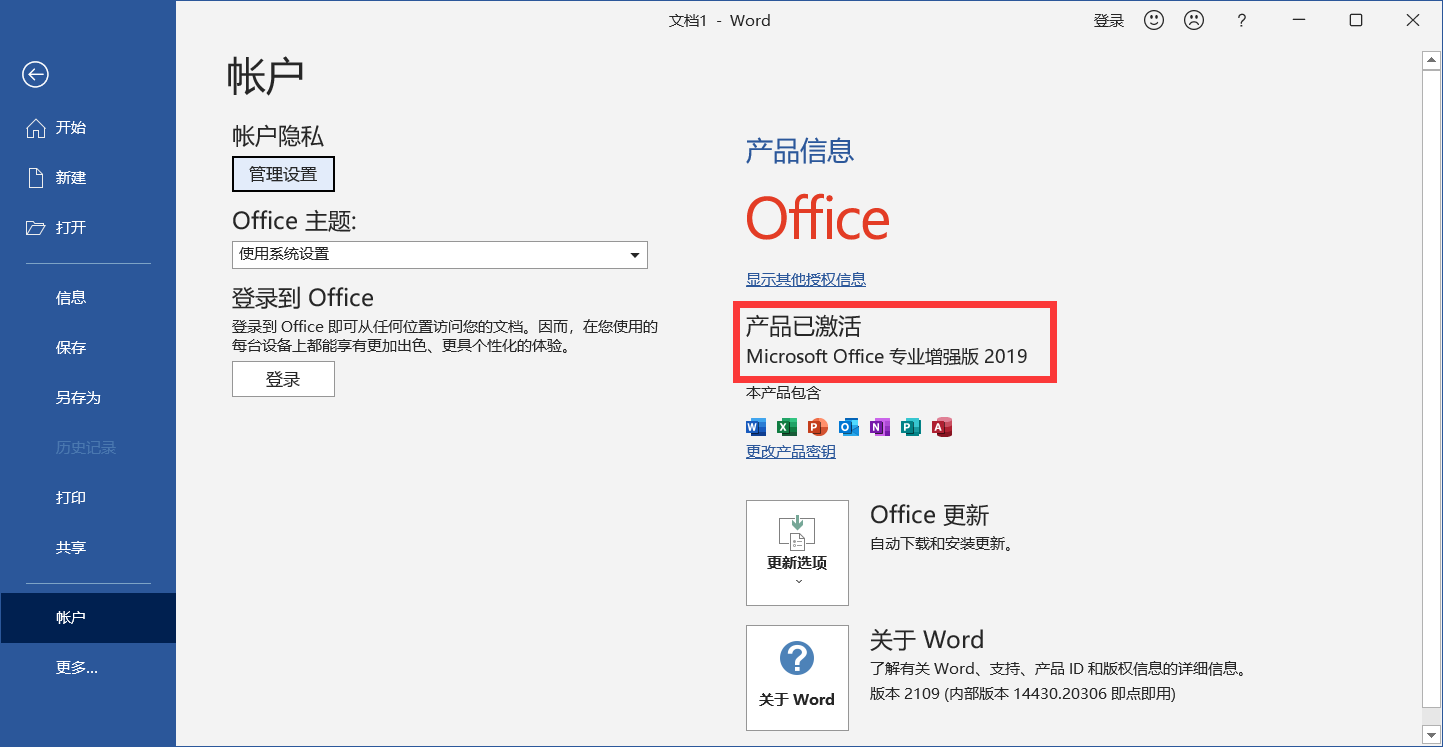This screenshot has height=747, width=1443.
Task: Click the 登录 button under 登录到 Office
Action: [283, 379]
